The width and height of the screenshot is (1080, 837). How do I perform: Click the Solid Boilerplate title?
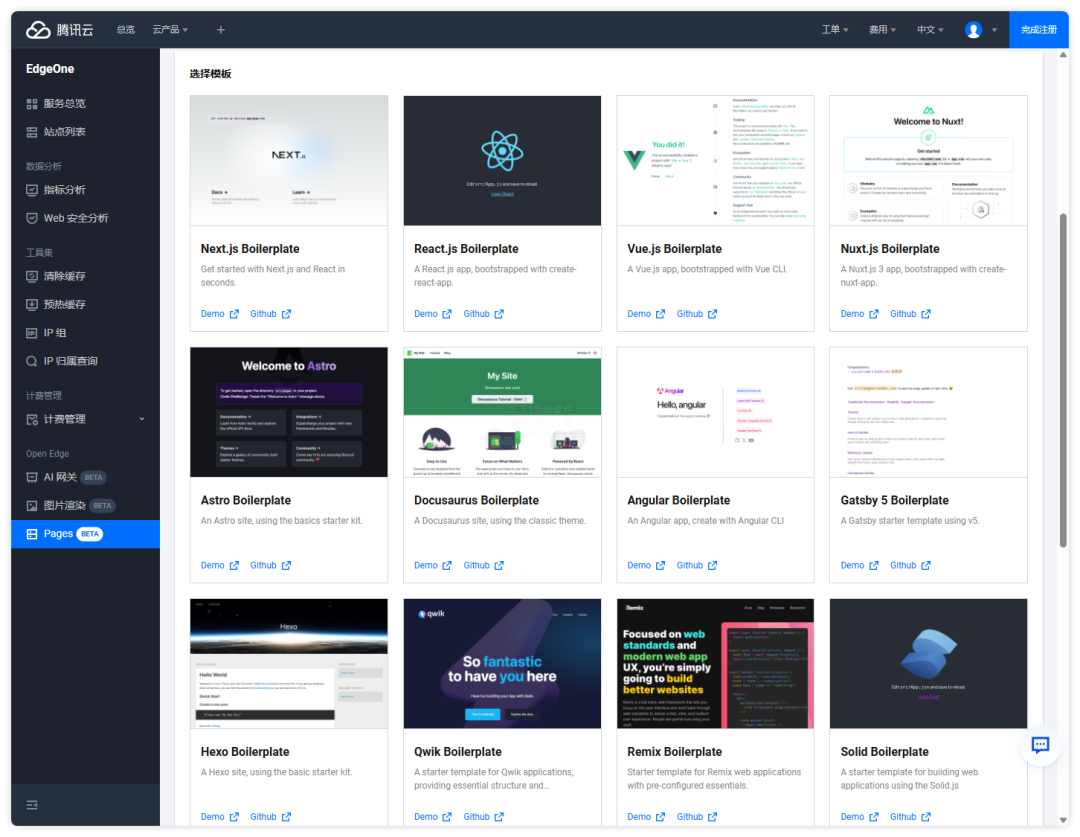[884, 752]
